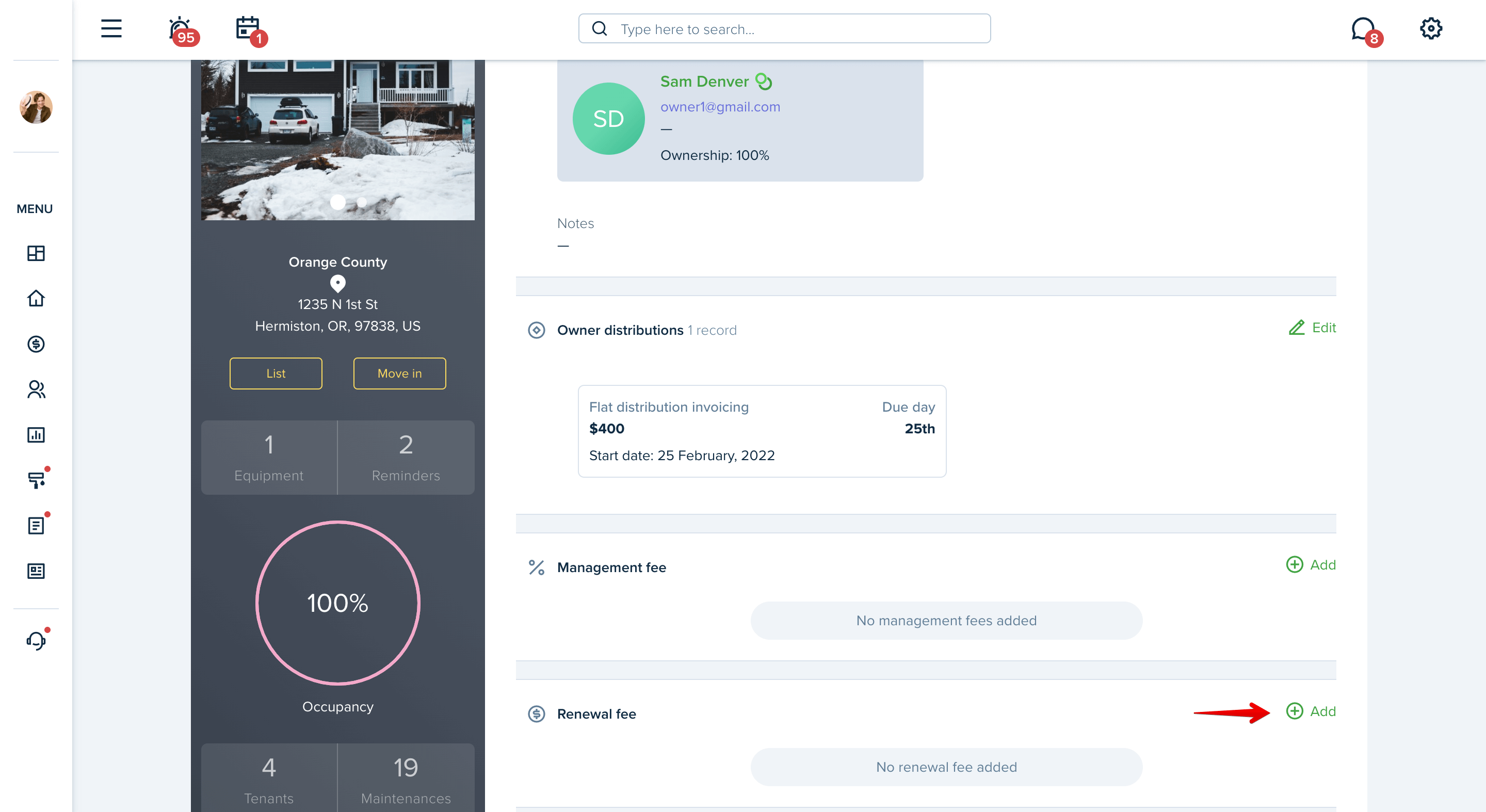1486x812 pixels.
Task: Select the second photo carousel dot
Action: 362,202
